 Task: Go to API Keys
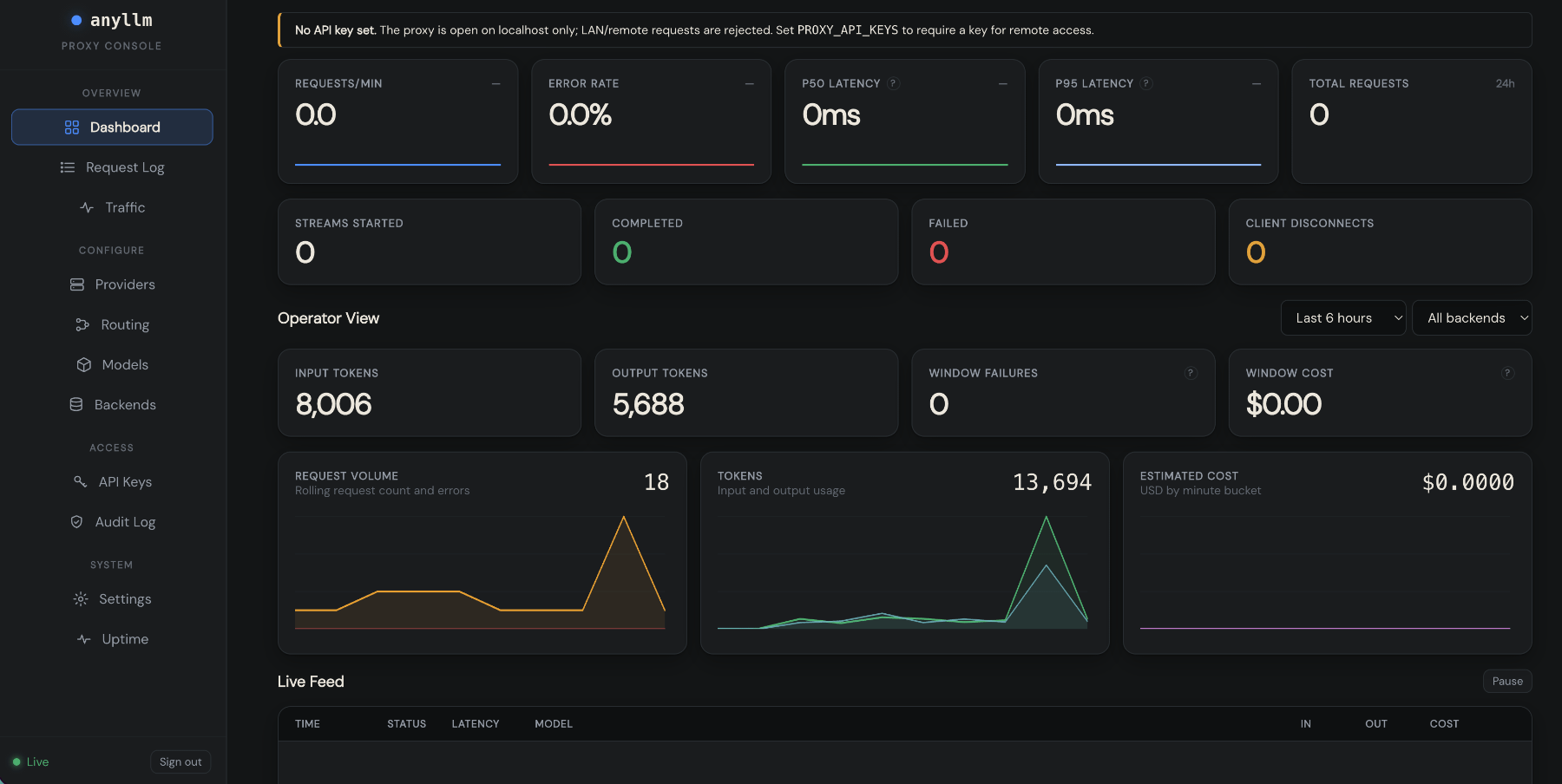click(112, 481)
